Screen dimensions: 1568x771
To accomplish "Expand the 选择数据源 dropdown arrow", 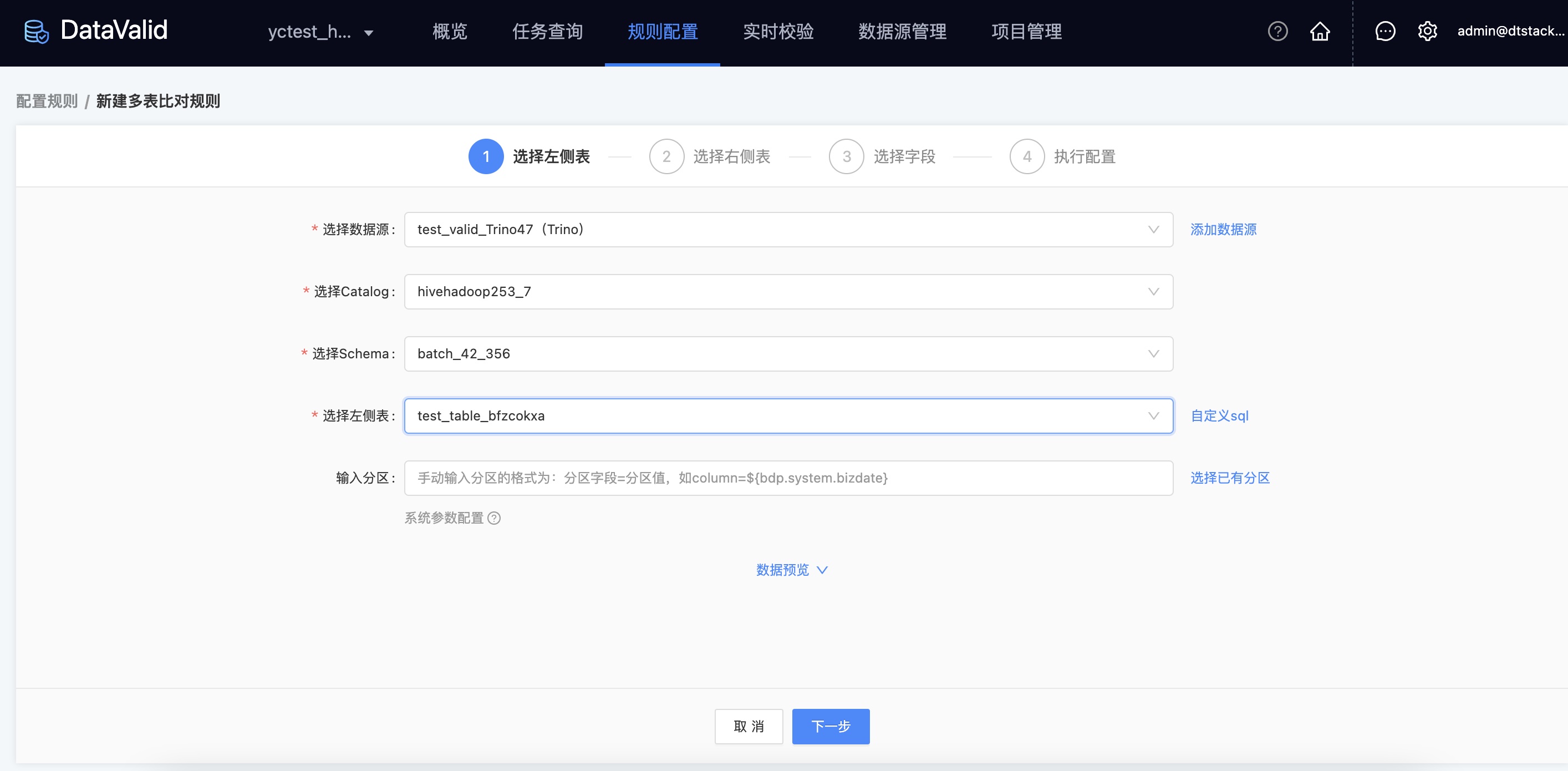I will 1153,230.
